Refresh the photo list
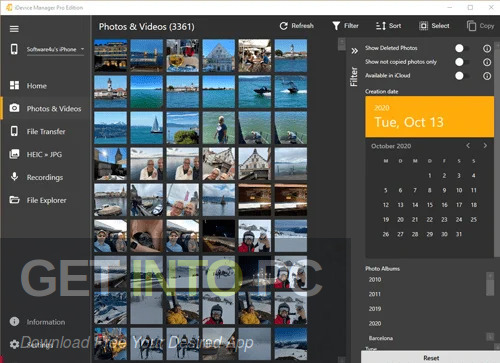Viewport: 500px width, 363px height. [297, 26]
